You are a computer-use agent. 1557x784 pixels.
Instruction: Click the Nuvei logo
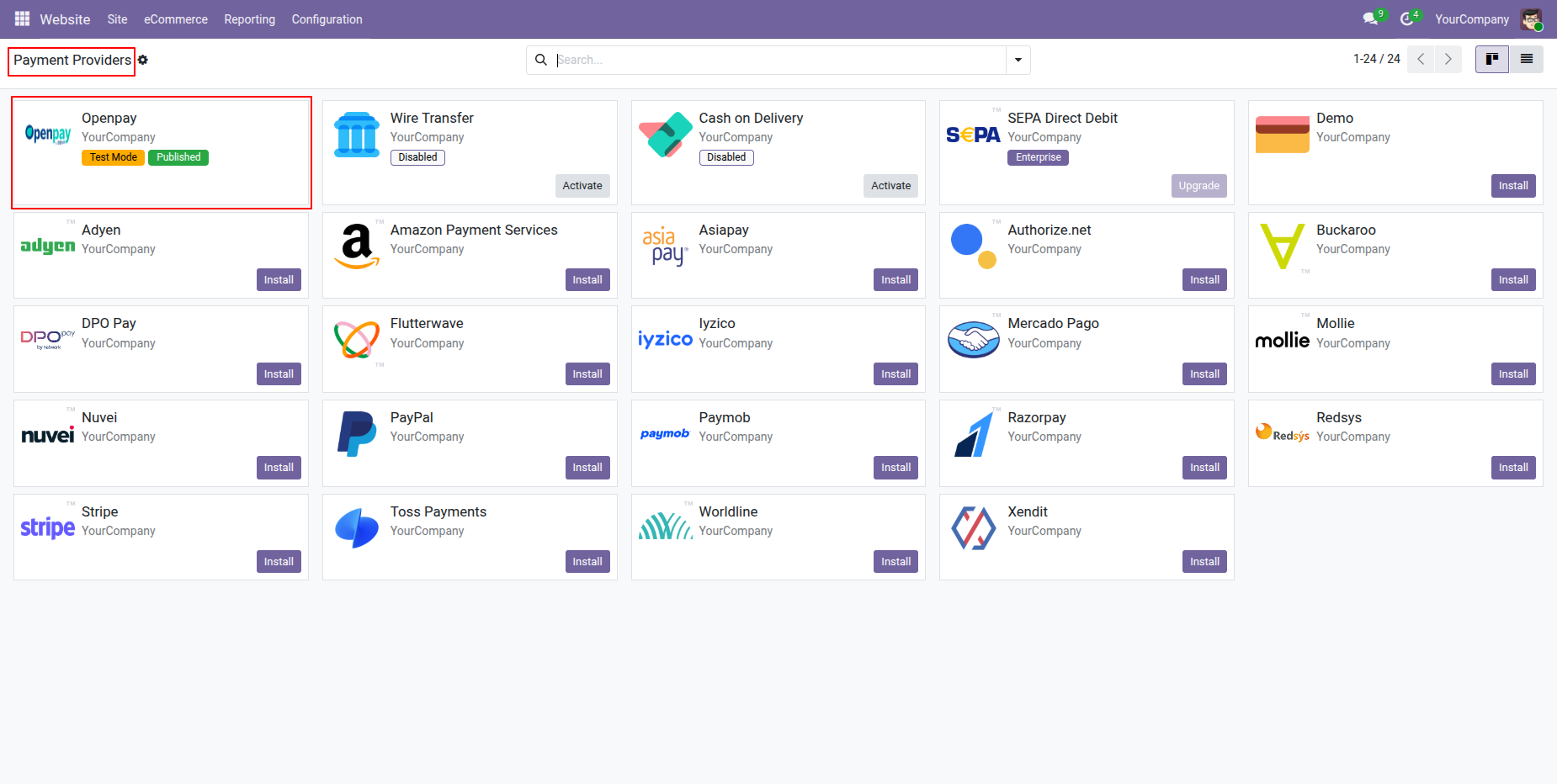point(48,434)
